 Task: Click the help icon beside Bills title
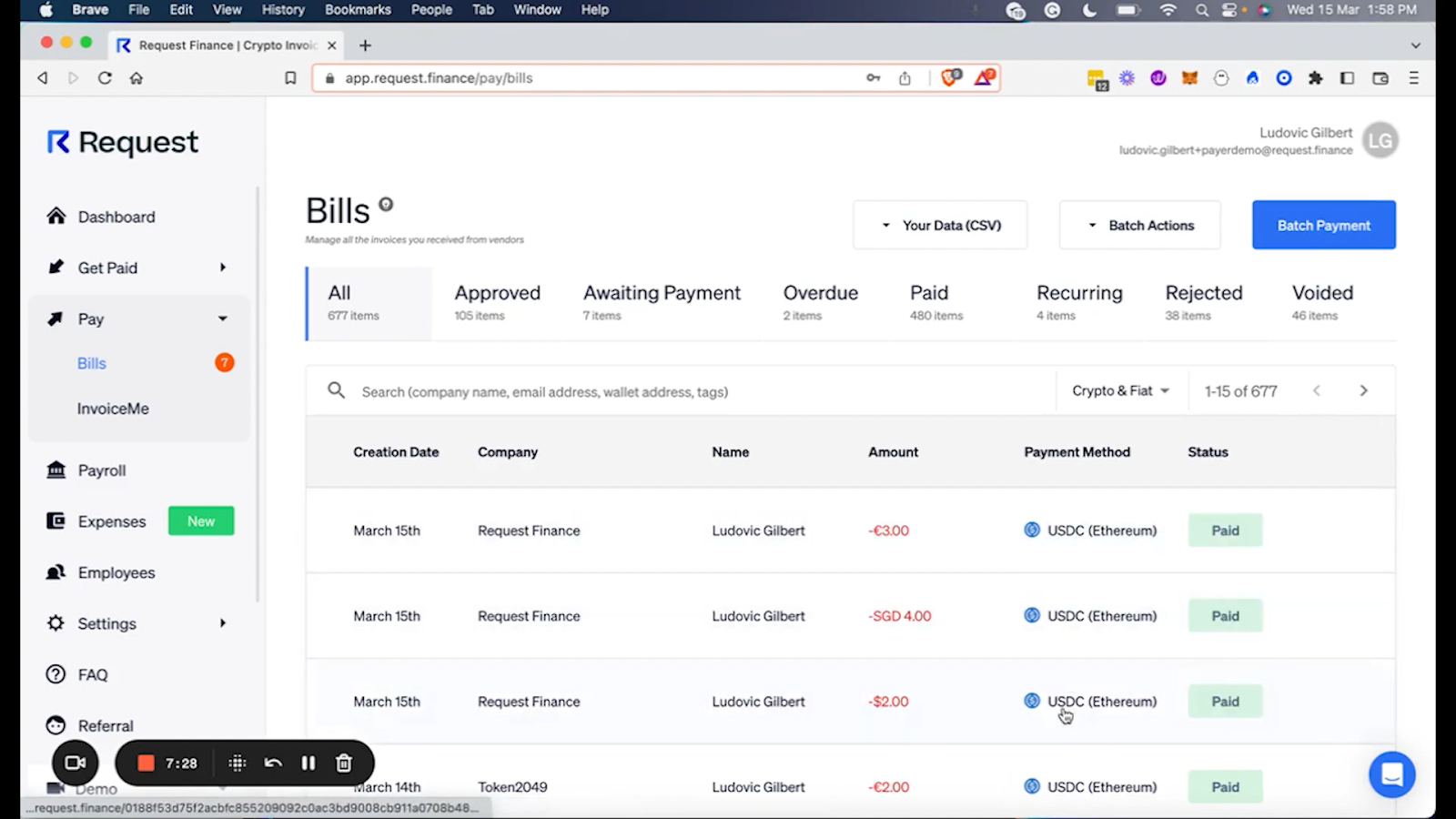[386, 204]
